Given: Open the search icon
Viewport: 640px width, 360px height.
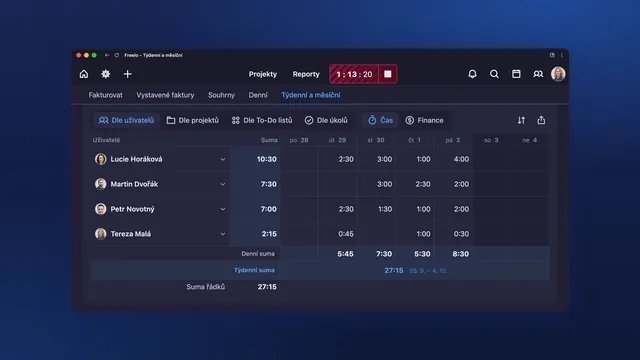Looking at the screenshot, I should tap(494, 74).
